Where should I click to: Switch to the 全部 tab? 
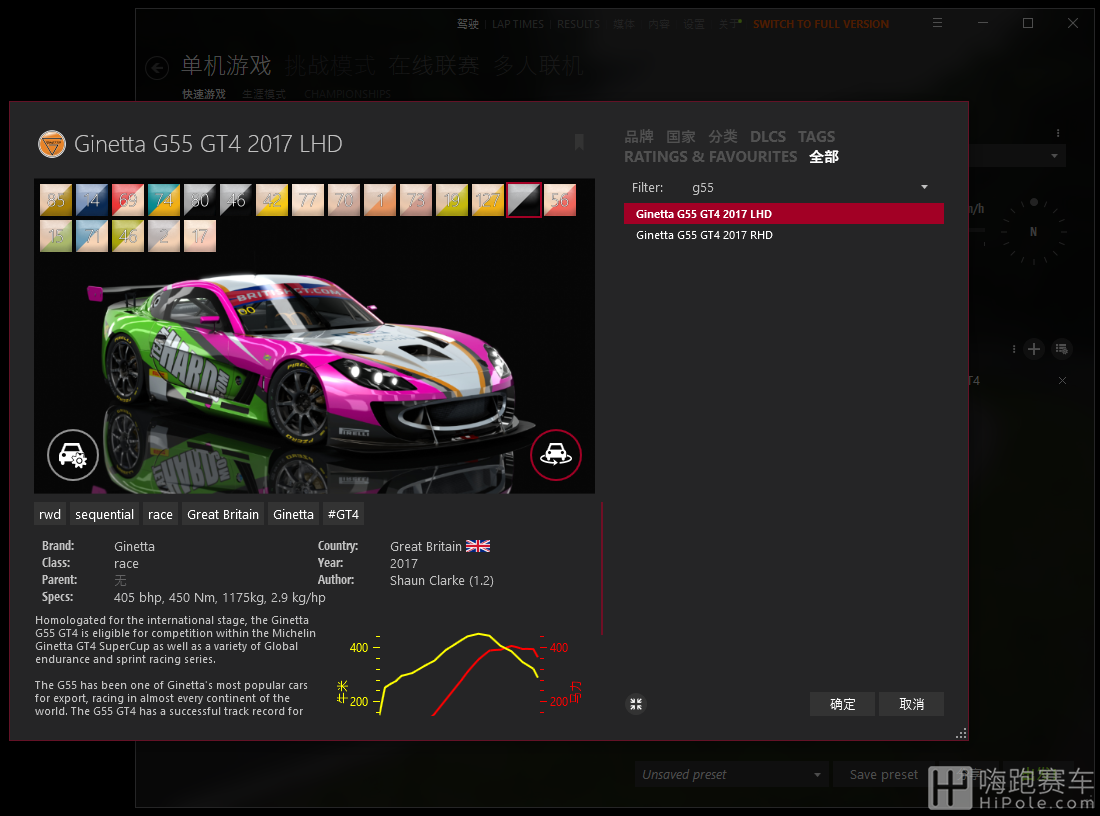click(824, 156)
